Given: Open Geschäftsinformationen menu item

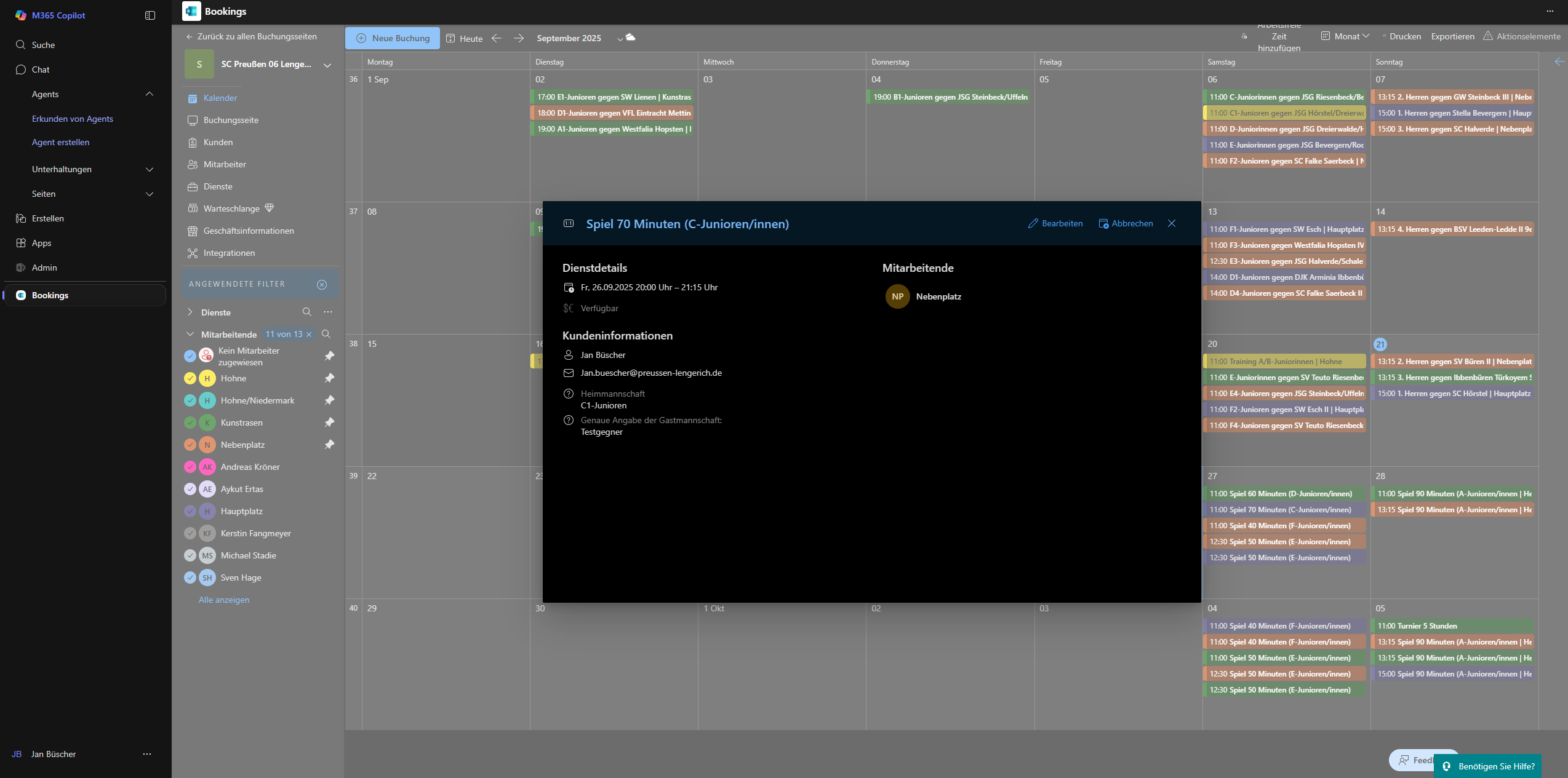Looking at the screenshot, I should pos(249,231).
